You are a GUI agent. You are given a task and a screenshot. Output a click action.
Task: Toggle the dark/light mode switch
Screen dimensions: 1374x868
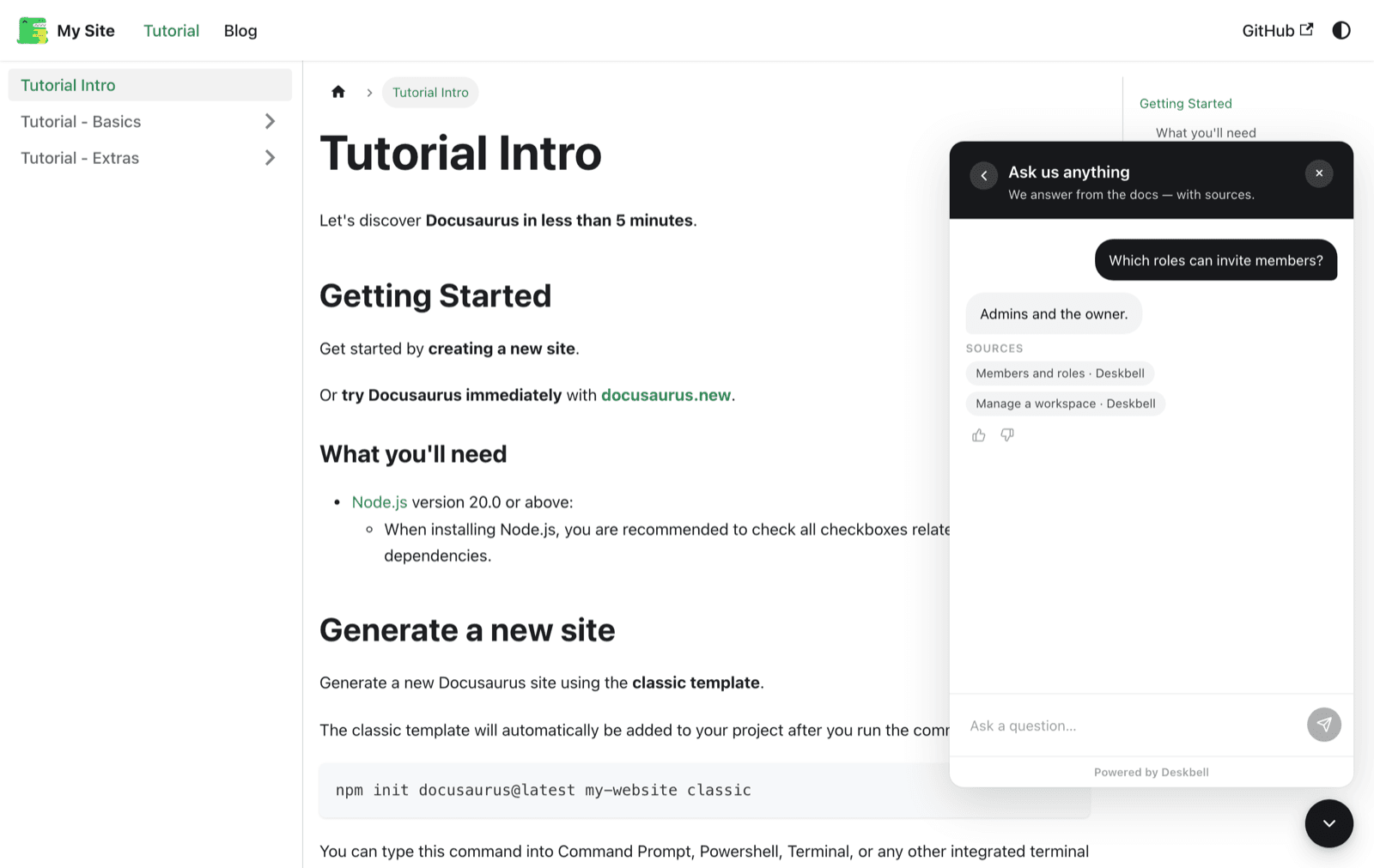coord(1341,30)
